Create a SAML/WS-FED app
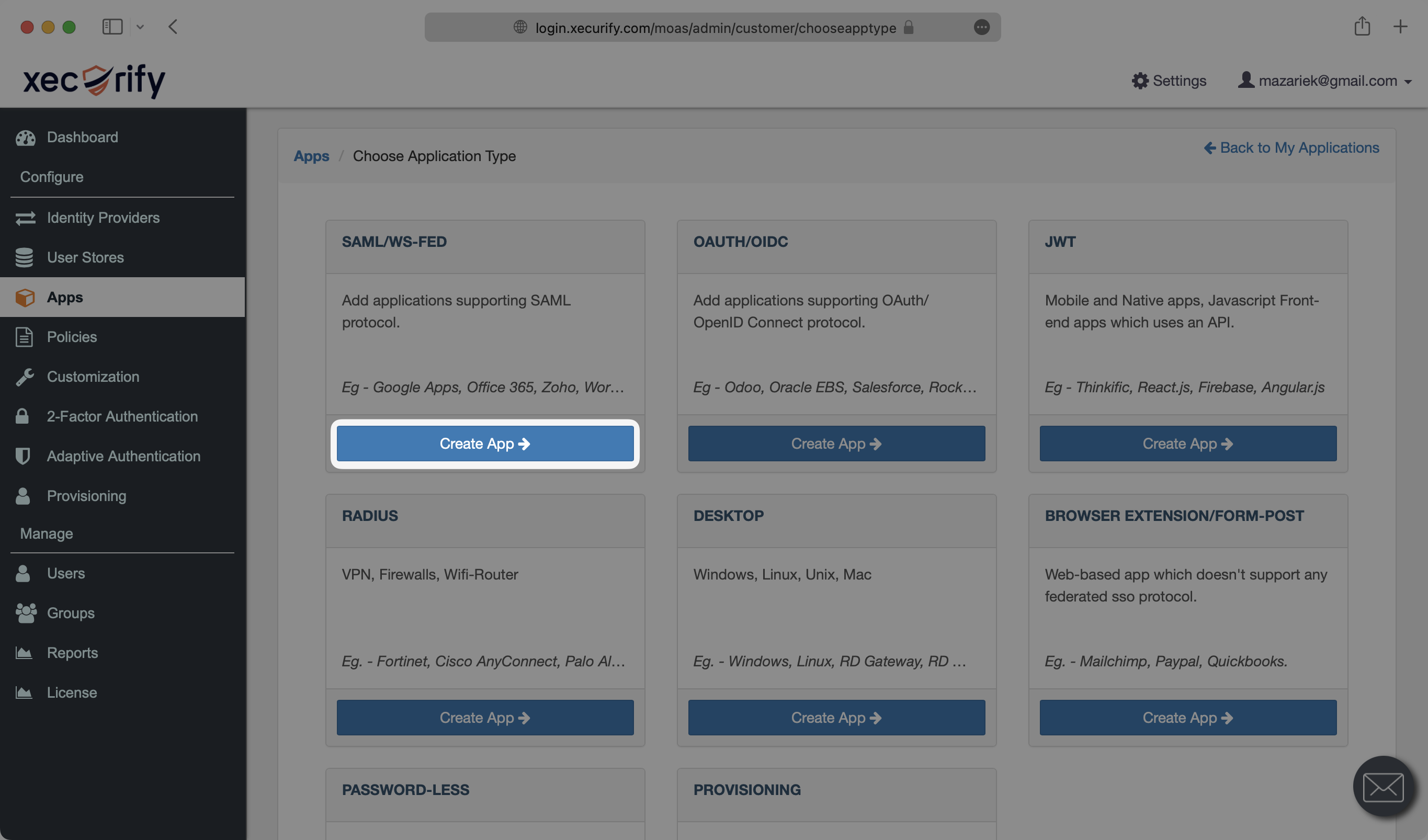This screenshot has width=1428, height=840. [484, 444]
